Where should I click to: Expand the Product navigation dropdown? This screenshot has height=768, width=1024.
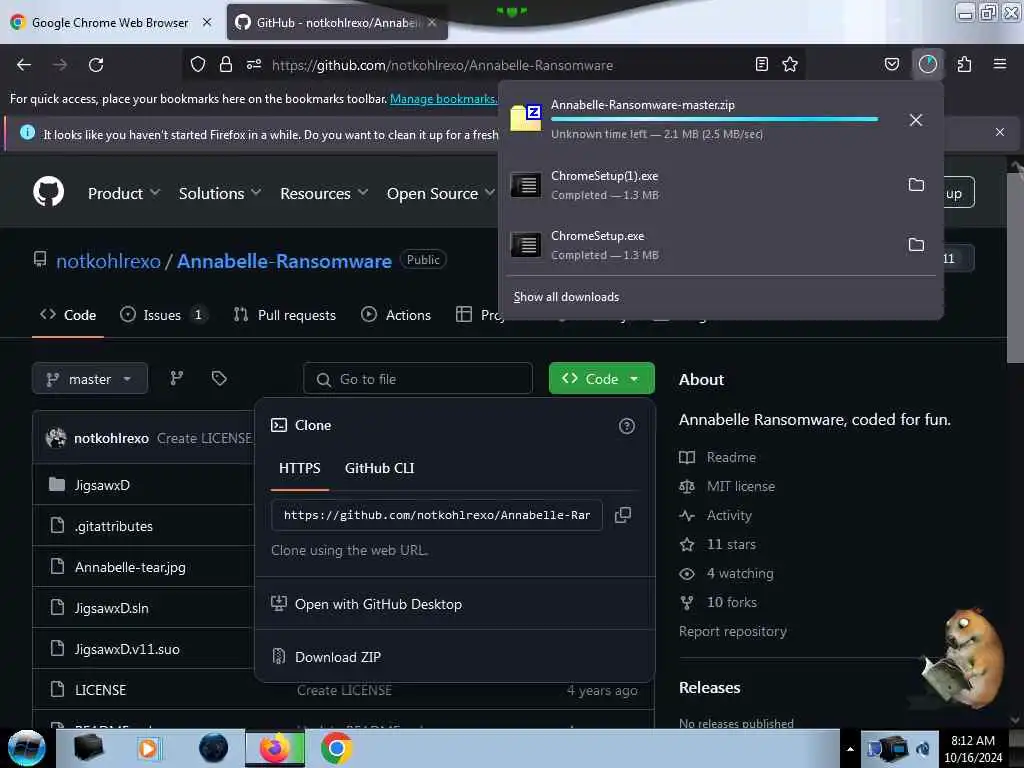click(124, 193)
